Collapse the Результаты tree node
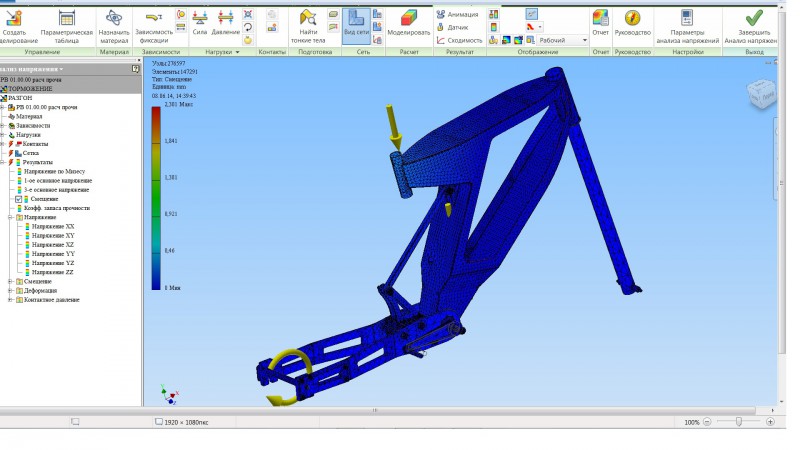This screenshot has width=800, height=450. tap(3, 162)
